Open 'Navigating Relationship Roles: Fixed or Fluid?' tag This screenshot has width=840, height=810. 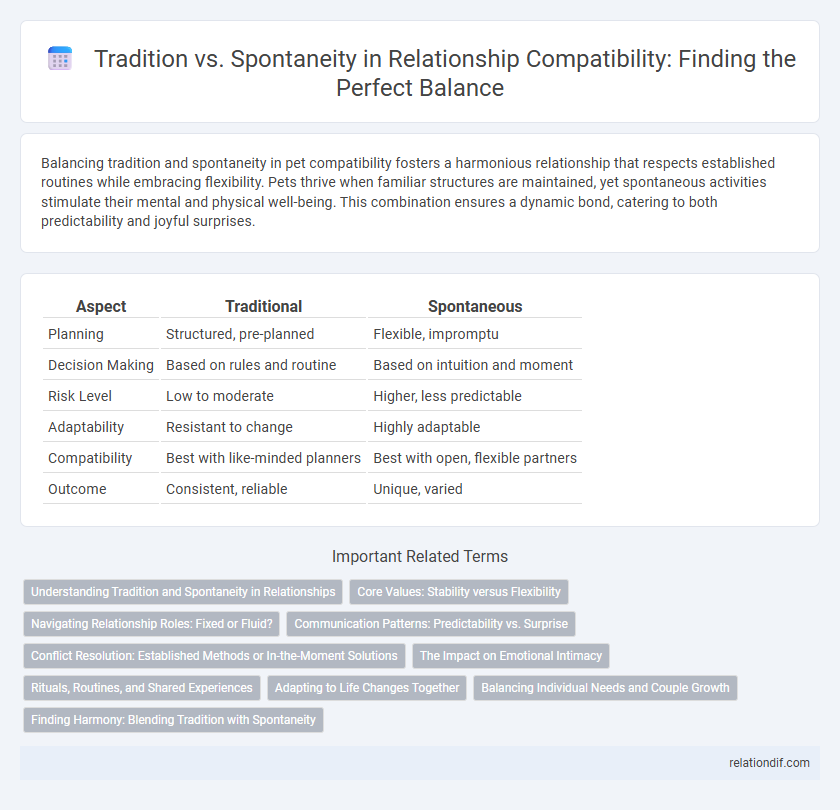point(150,625)
